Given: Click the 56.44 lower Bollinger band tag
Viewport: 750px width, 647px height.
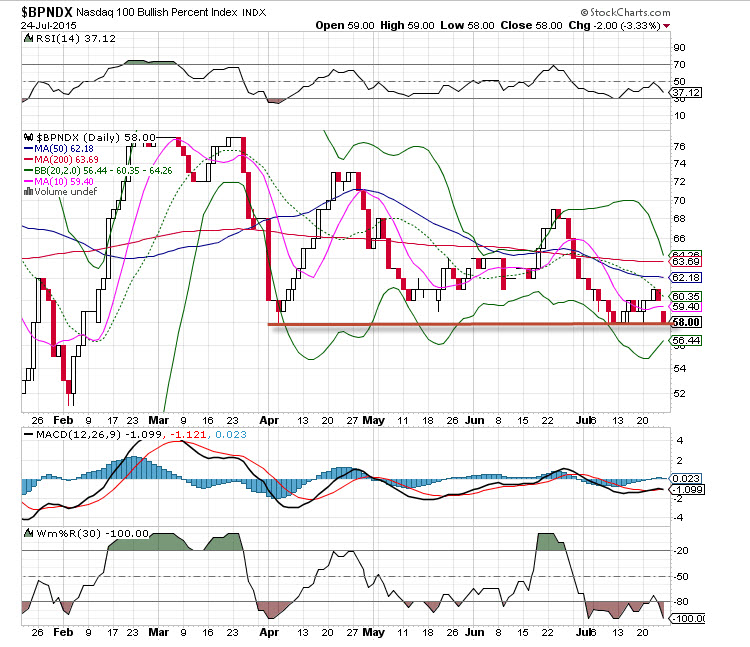Looking at the screenshot, I should tap(685, 341).
